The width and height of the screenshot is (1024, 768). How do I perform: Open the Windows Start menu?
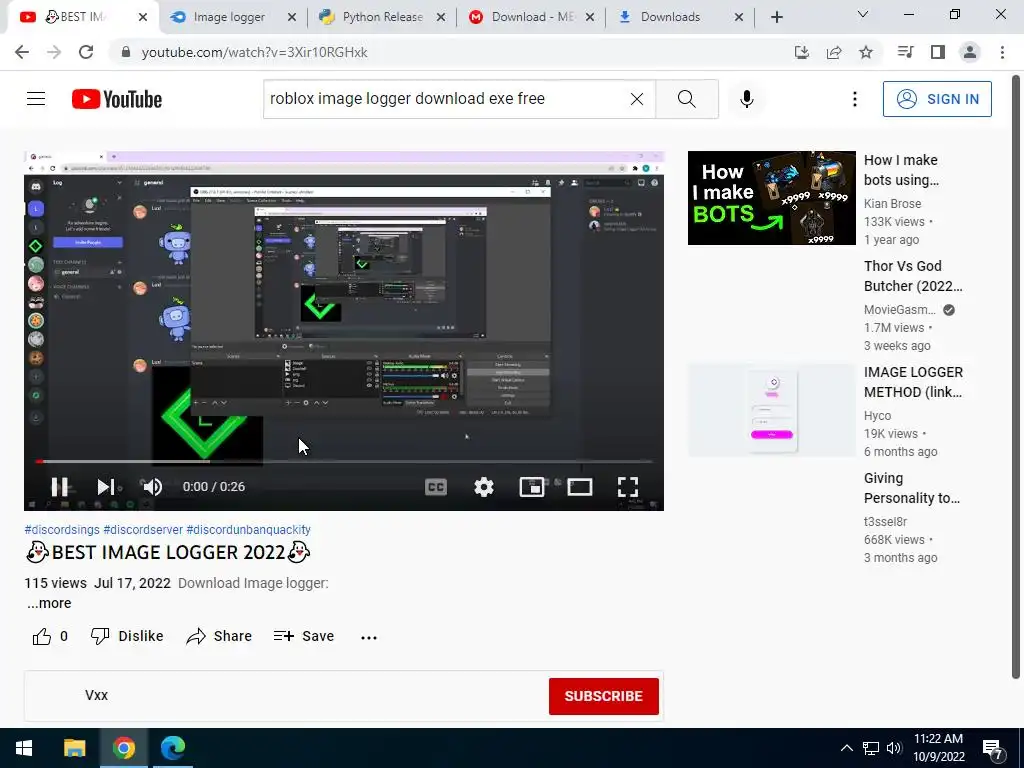(24, 748)
